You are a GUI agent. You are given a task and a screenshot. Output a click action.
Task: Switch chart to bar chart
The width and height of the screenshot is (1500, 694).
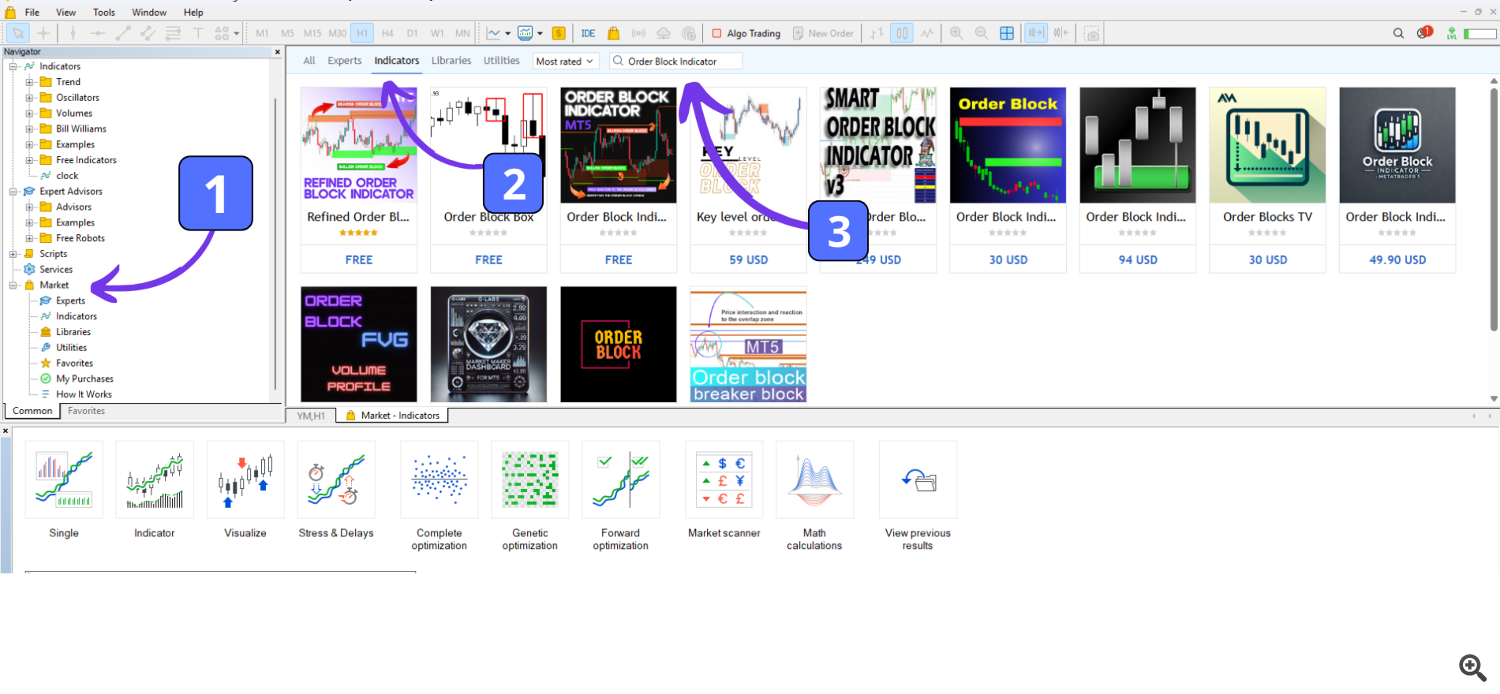pyautogui.click(x=877, y=33)
